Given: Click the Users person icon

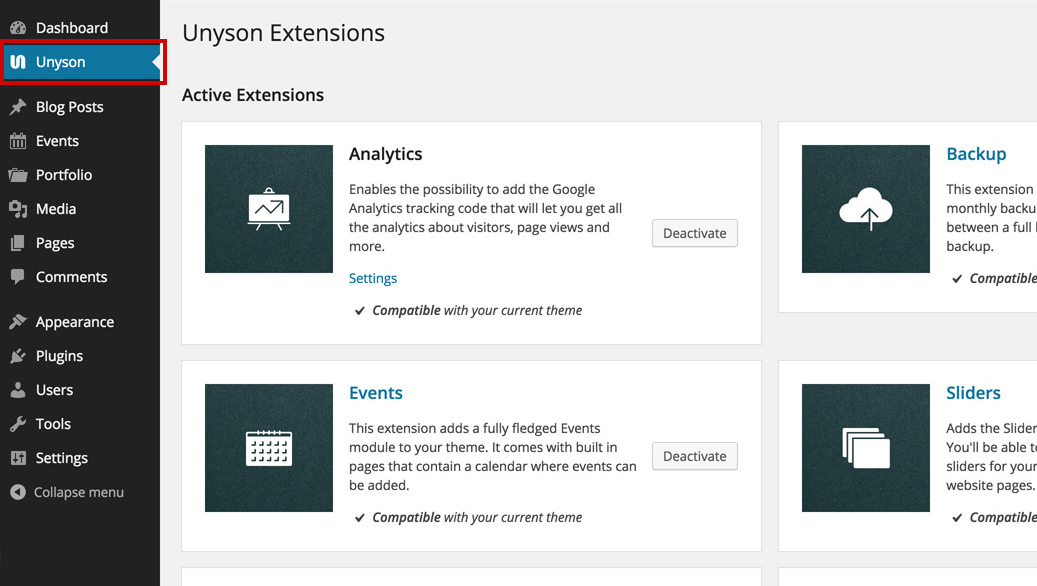Looking at the screenshot, I should 18,390.
